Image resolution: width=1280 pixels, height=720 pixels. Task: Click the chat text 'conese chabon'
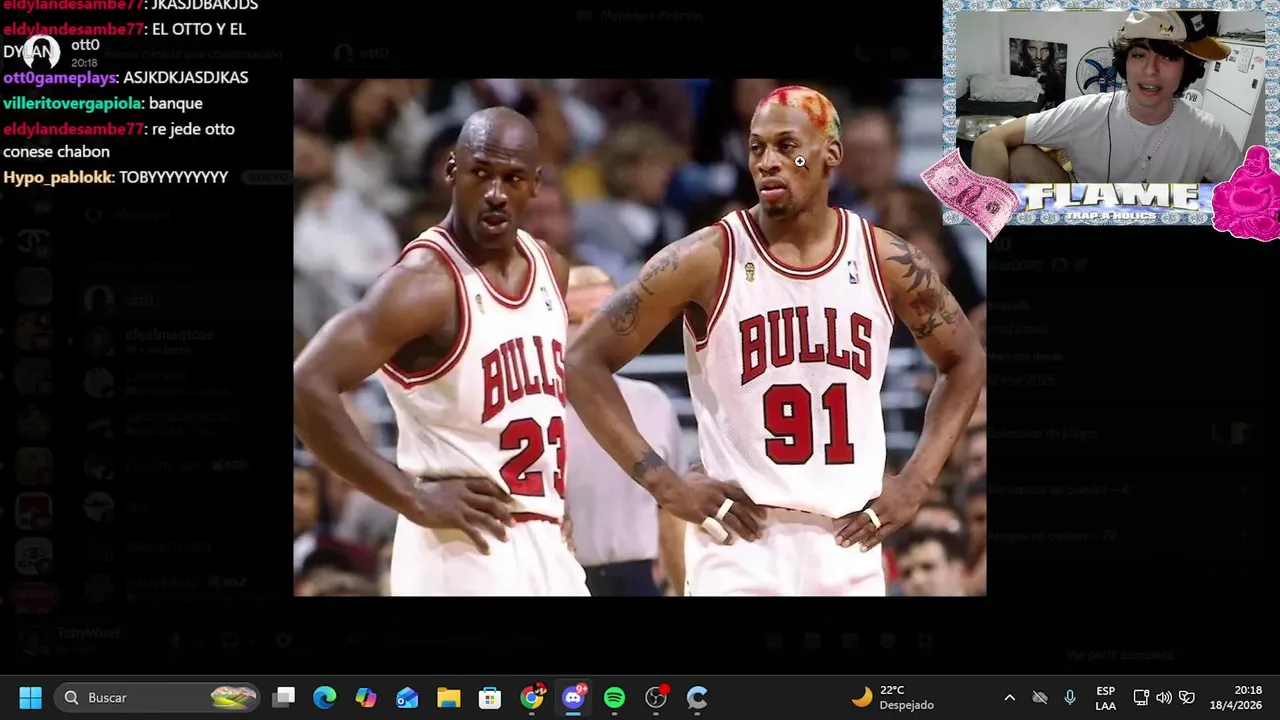56,152
